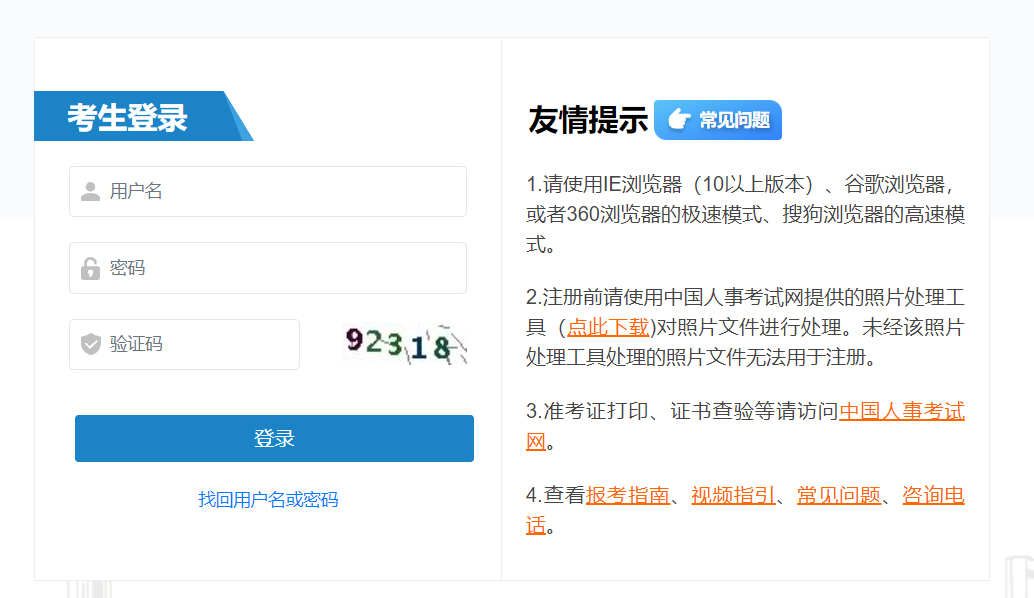
Task: Visit the 中国人事考试网 link
Action: click(901, 411)
